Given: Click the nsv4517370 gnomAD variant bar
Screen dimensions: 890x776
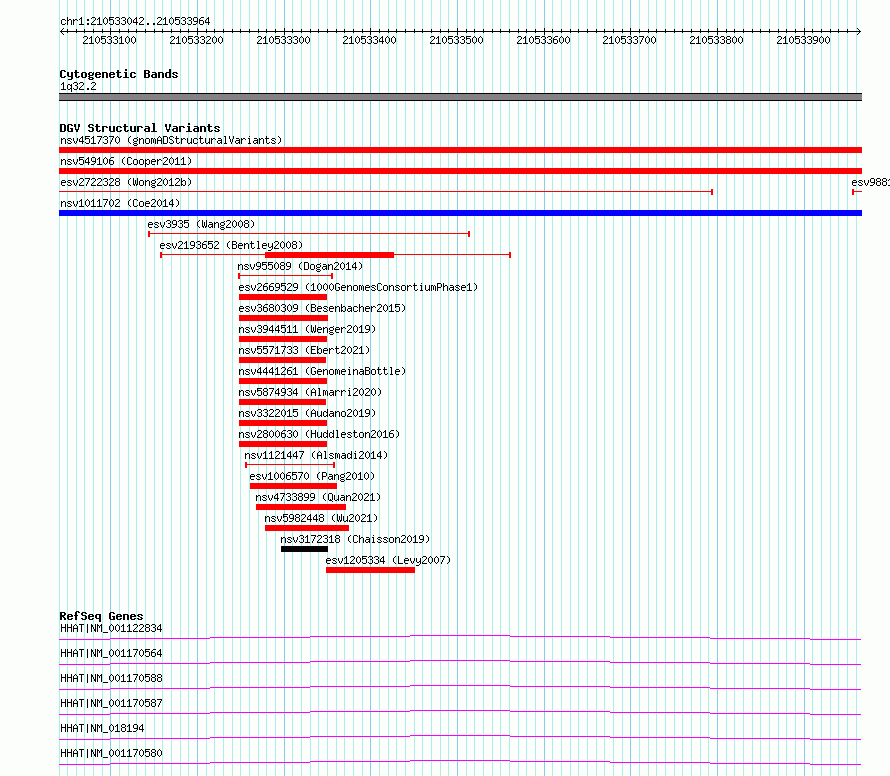Looking at the screenshot, I should (460, 150).
